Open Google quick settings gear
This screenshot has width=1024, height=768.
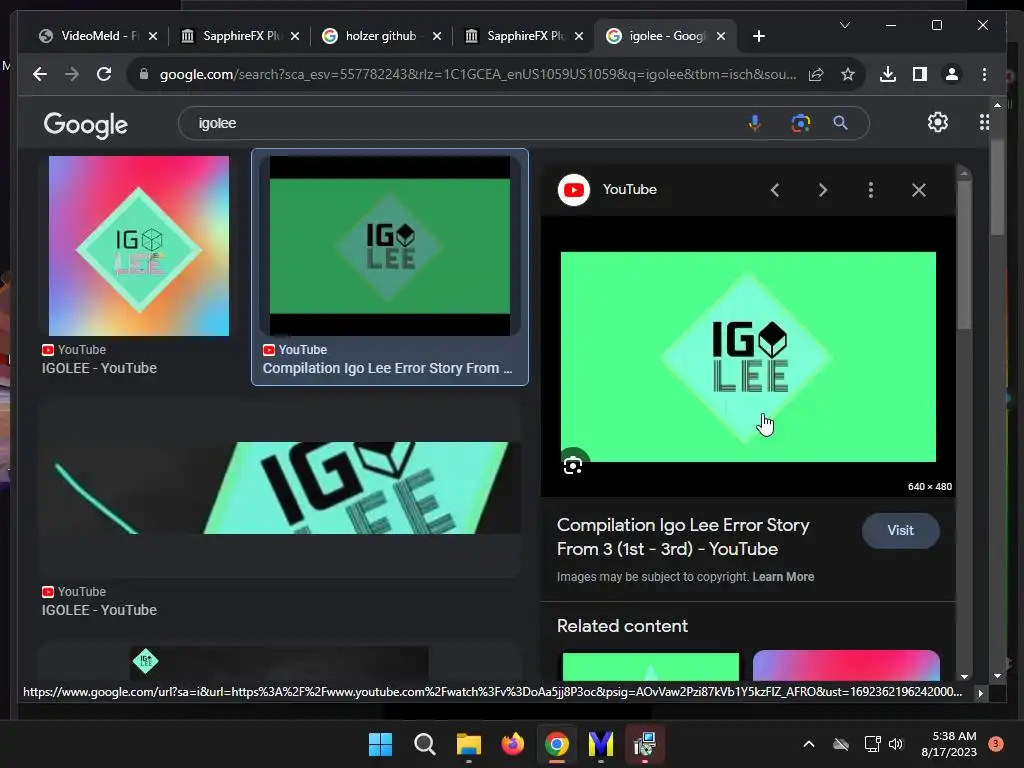pos(938,122)
